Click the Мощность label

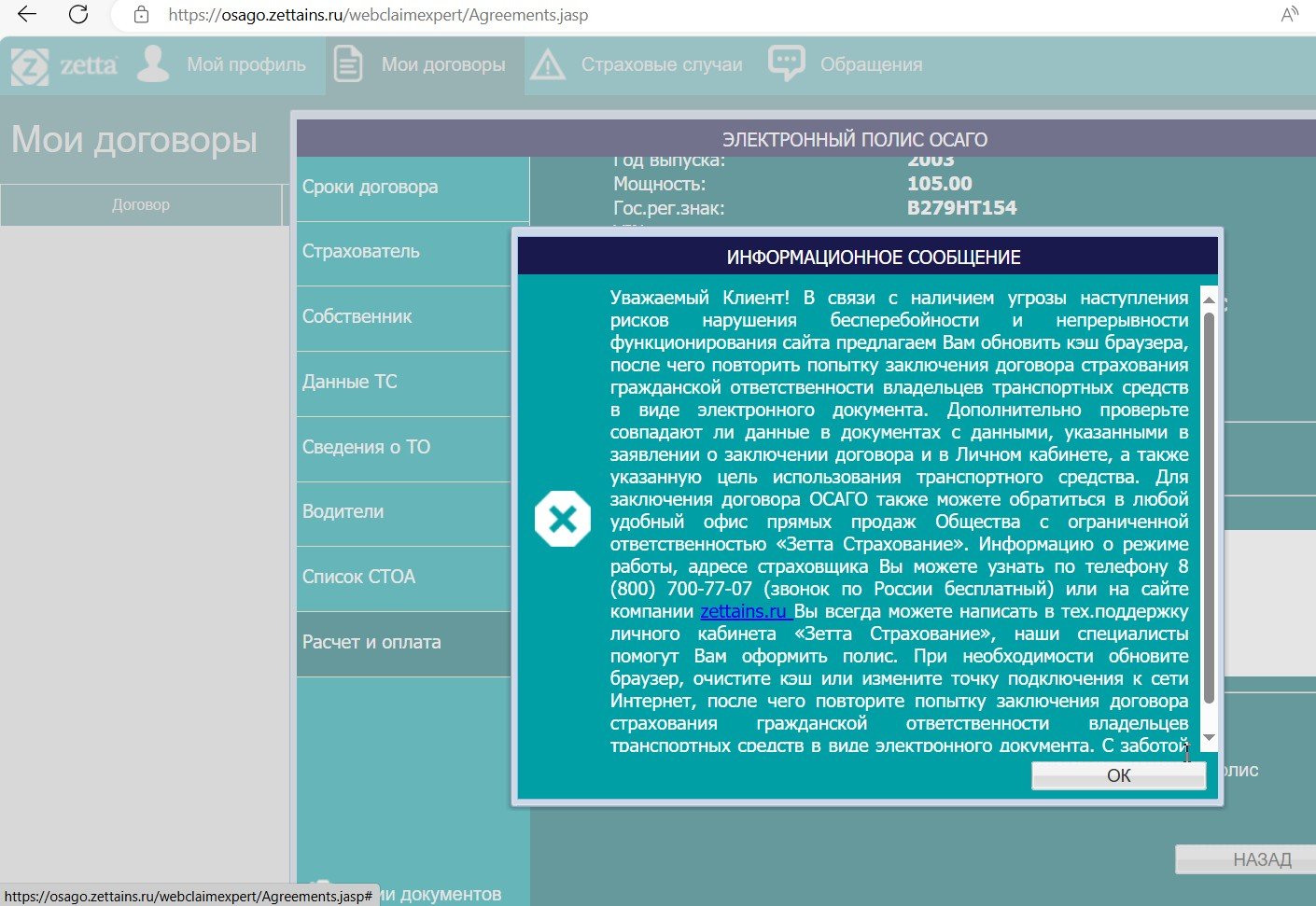click(x=659, y=184)
